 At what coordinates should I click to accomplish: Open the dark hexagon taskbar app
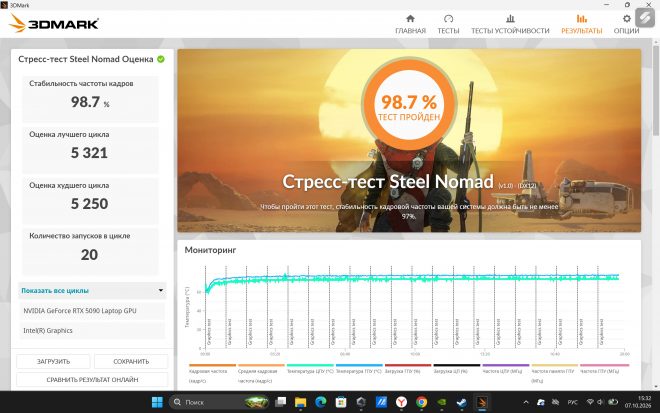point(361,402)
